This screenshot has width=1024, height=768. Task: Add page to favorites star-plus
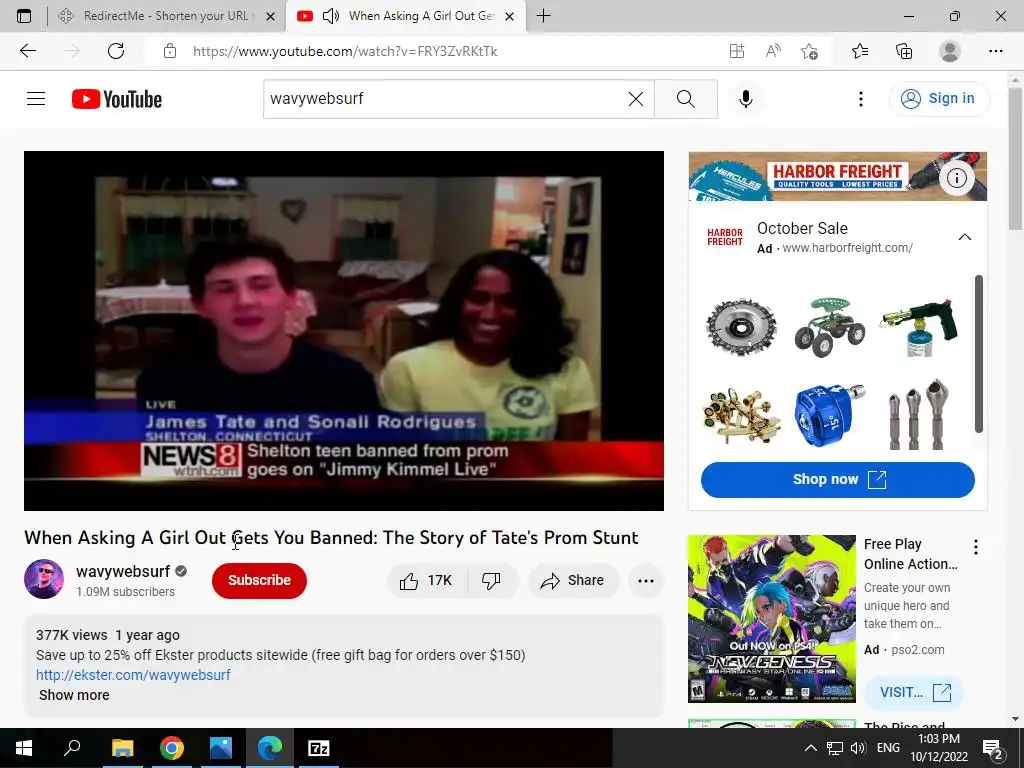[x=809, y=51]
